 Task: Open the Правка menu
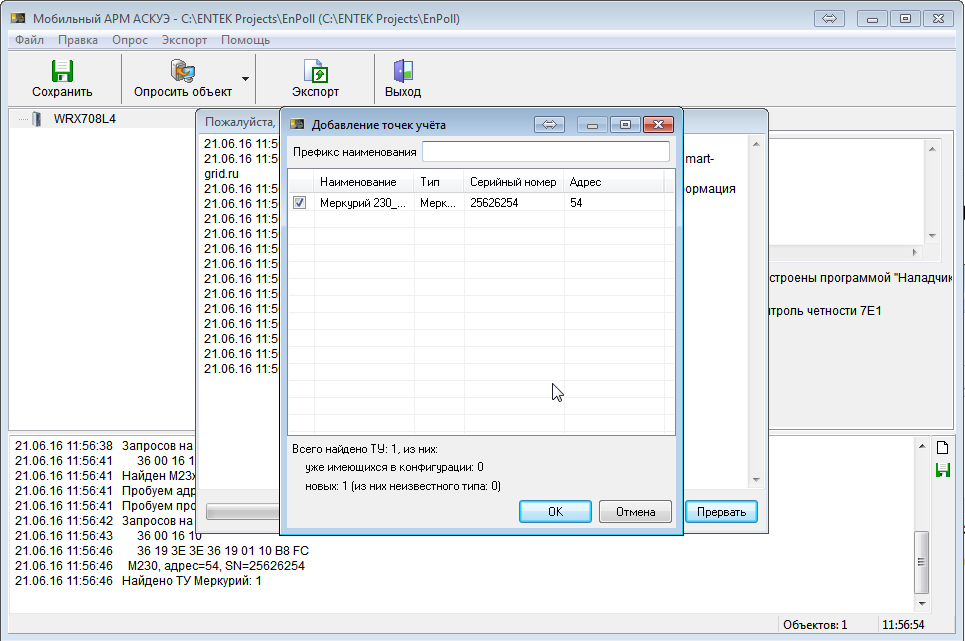click(x=78, y=40)
